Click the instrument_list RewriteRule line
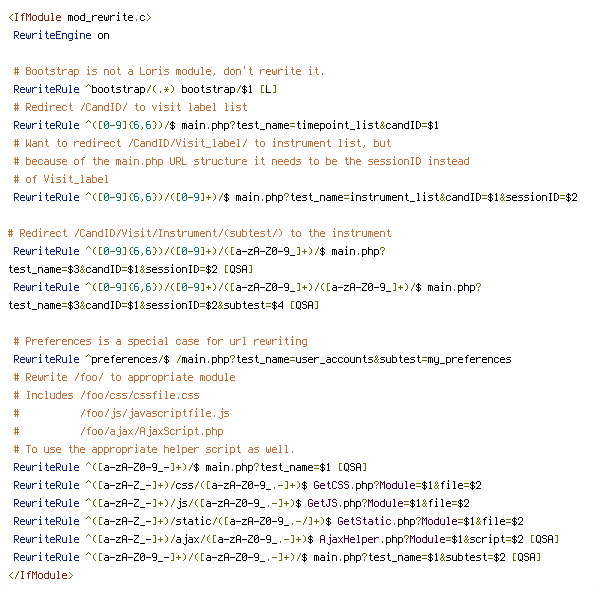600x592 pixels. (x=295, y=197)
